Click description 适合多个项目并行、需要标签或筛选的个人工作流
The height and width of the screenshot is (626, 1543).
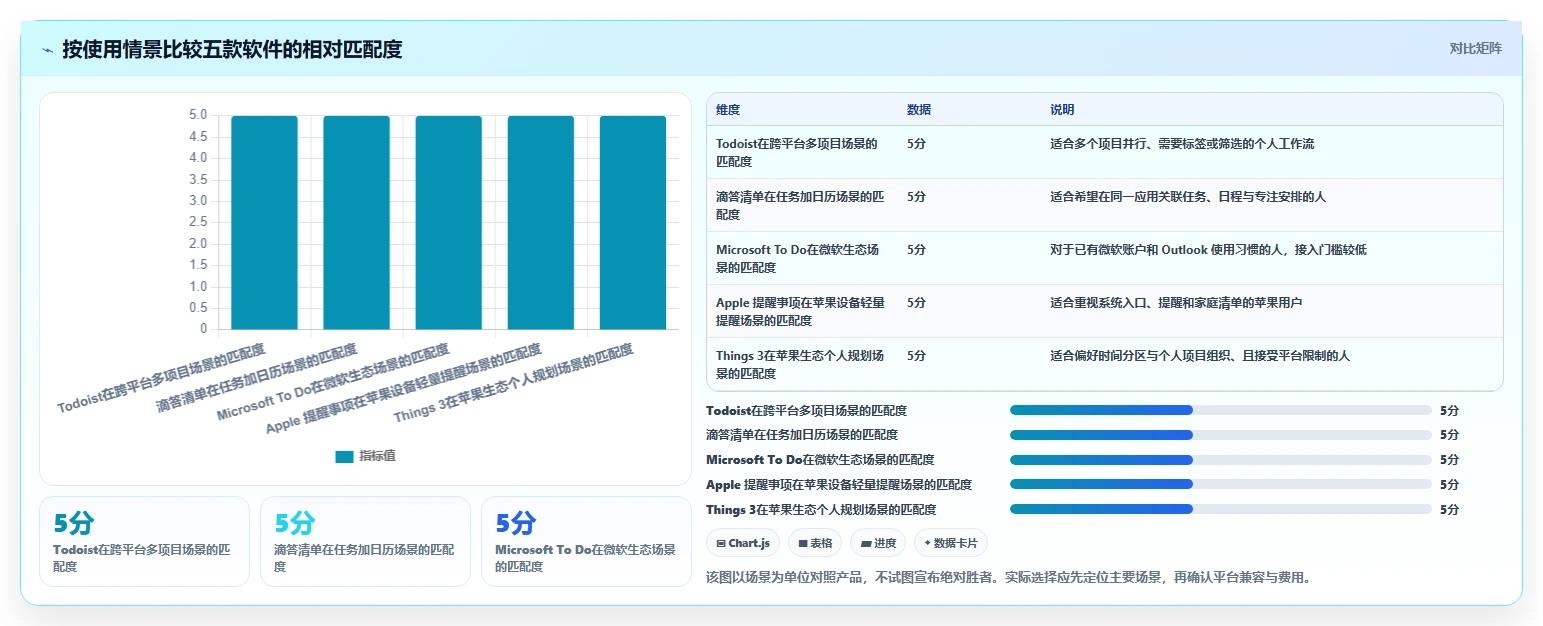(1182, 144)
